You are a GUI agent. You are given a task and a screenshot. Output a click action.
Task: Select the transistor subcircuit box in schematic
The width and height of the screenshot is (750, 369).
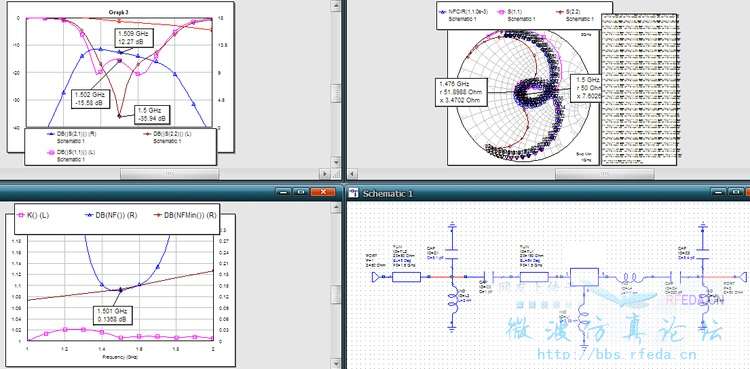(x=584, y=277)
